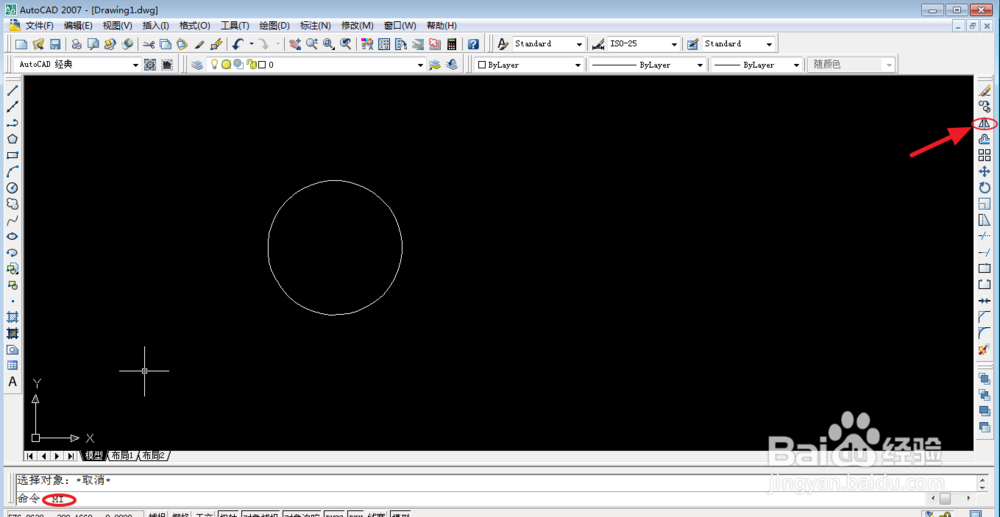
Task: Activate the Trim tool
Action: point(985,237)
